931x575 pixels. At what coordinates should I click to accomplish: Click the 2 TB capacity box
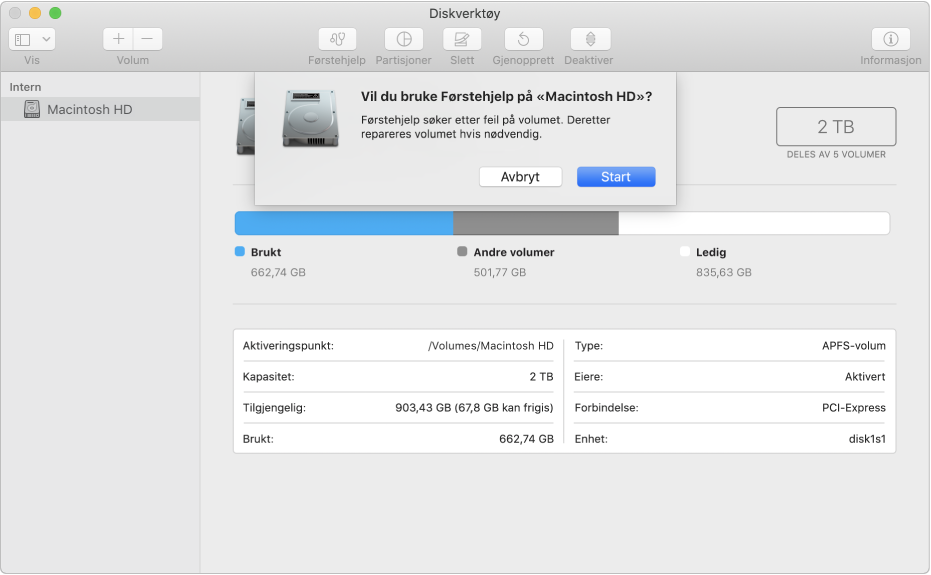tap(836, 127)
